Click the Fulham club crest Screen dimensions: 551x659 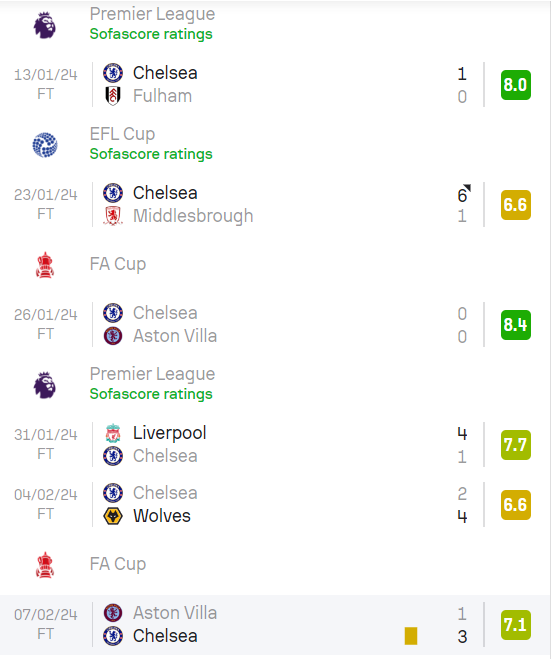[x=113, y=96]
